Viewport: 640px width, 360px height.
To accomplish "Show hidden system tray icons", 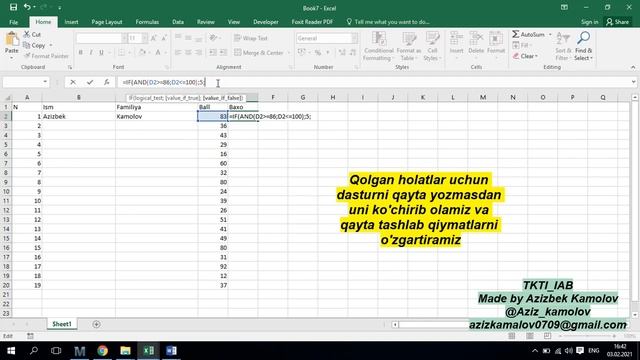I will (x=535, y=351).
